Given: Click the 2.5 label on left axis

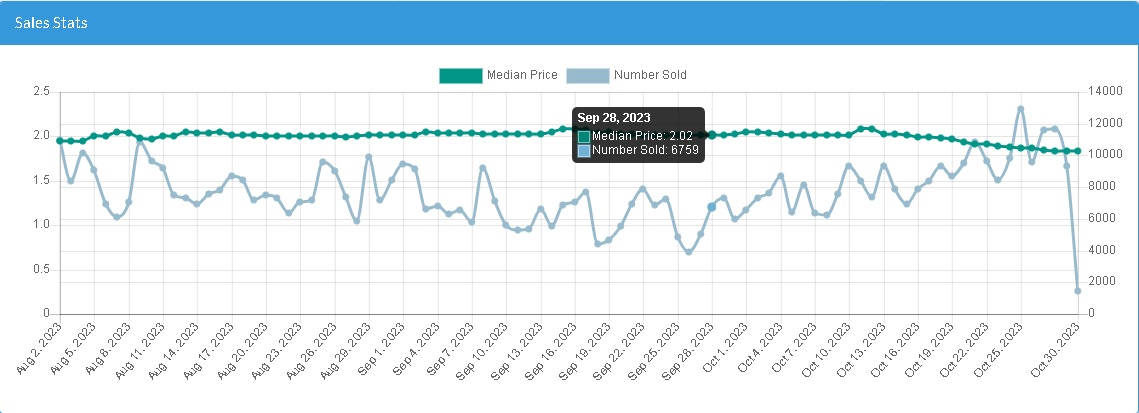Looking at the screenshot, I should pyautogui.click(x=41, y=91).
